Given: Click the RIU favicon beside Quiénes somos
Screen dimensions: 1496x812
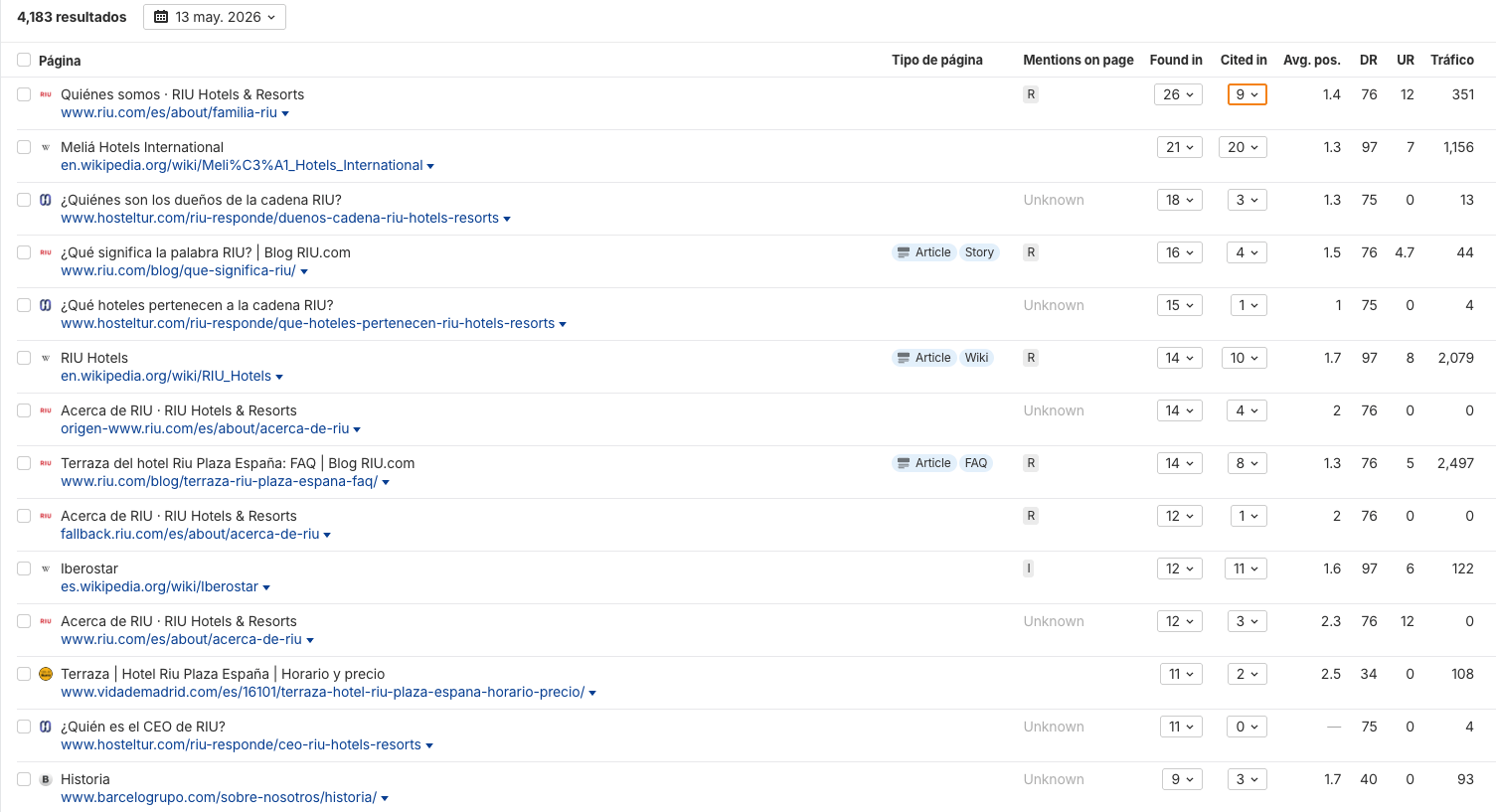Looking at the screenshot, I should [x=46, y=94].
